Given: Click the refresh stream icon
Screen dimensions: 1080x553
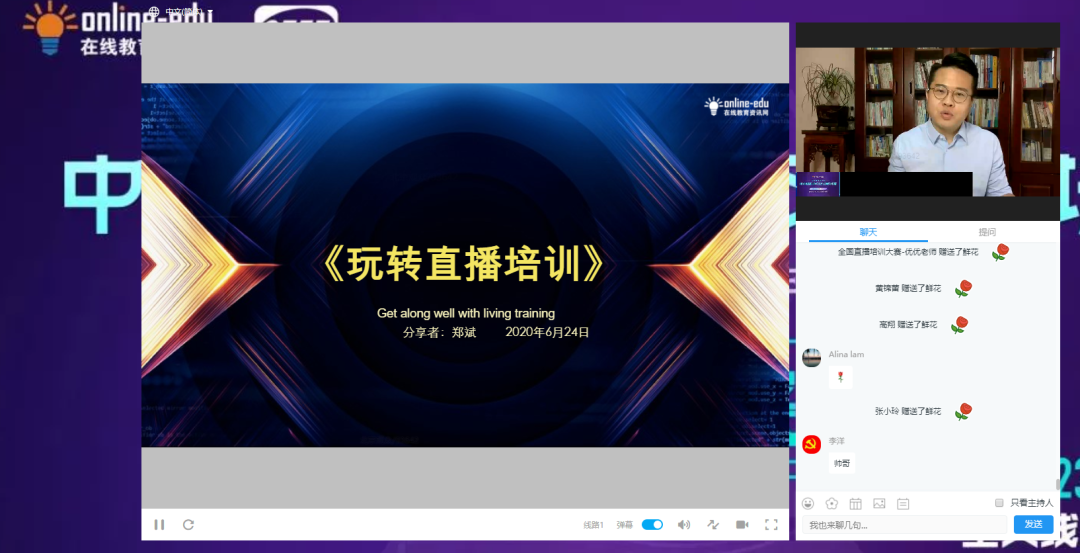Looking at the screenshot, I should coord(188,524).
